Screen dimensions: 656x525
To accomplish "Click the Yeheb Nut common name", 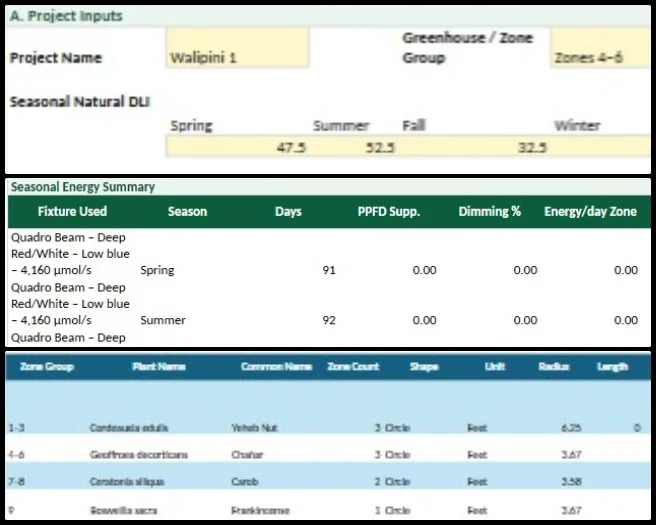I will click(254, 428).
